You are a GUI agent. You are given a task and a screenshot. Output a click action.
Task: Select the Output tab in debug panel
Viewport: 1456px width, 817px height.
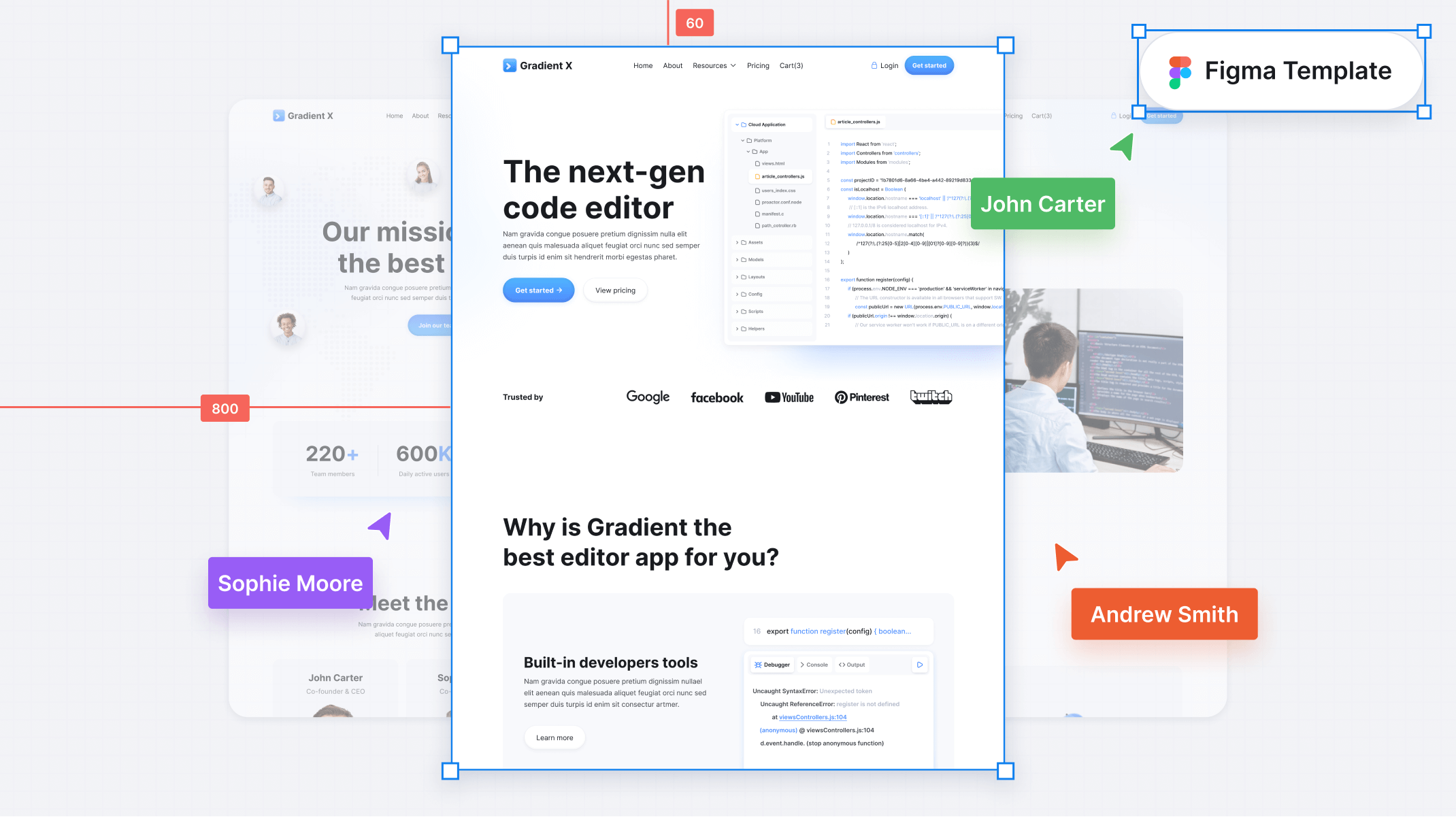coord(851,664)
